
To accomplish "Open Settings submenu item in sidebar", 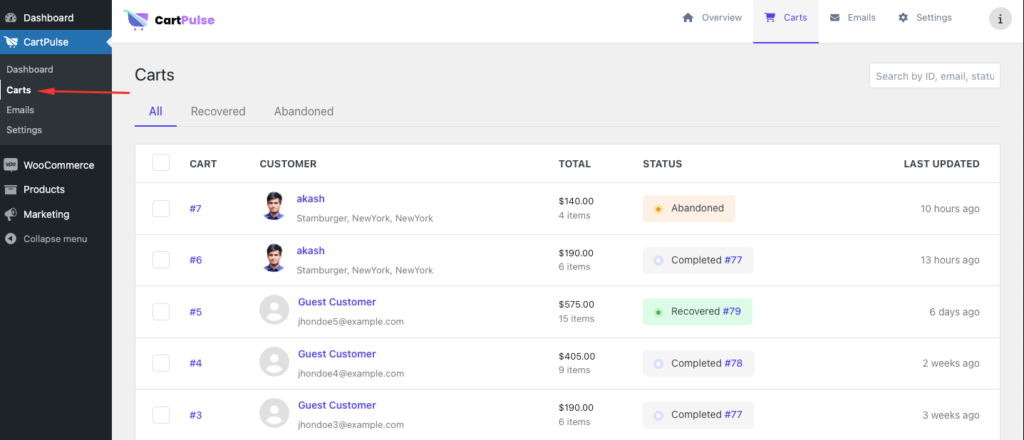I will [x=24, y=130].
